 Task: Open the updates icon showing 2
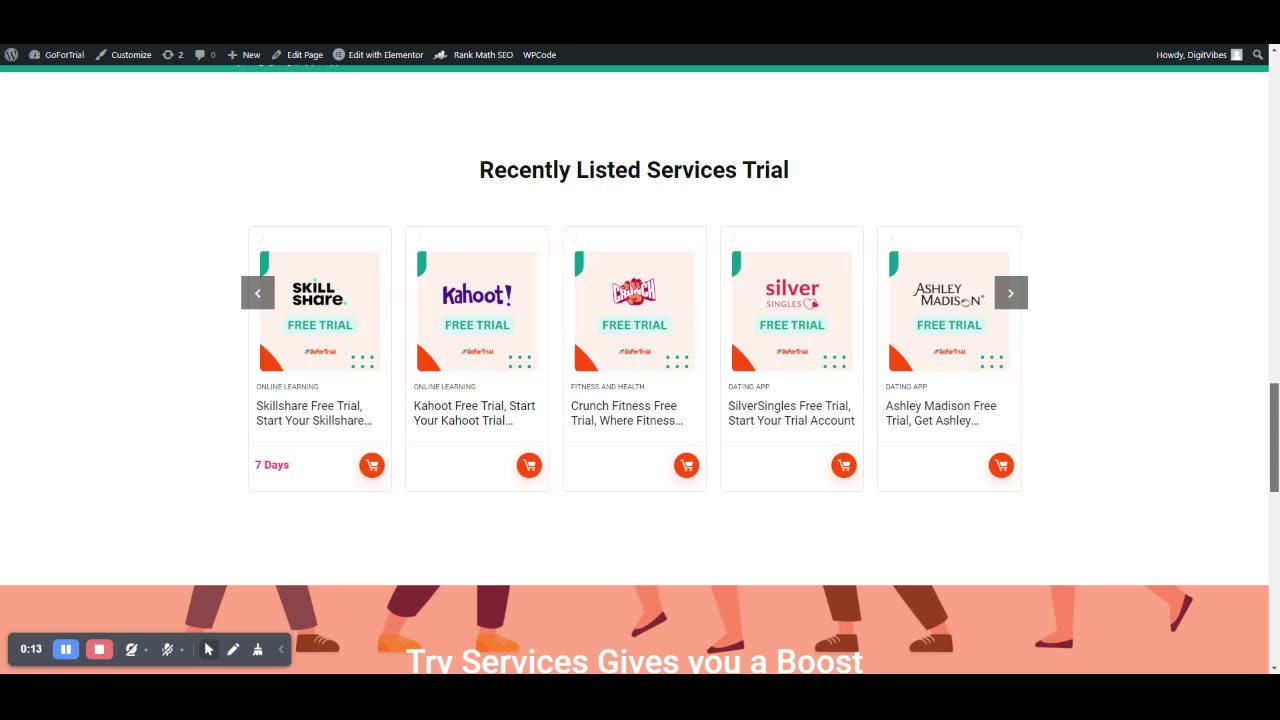[x=173, y=55]
